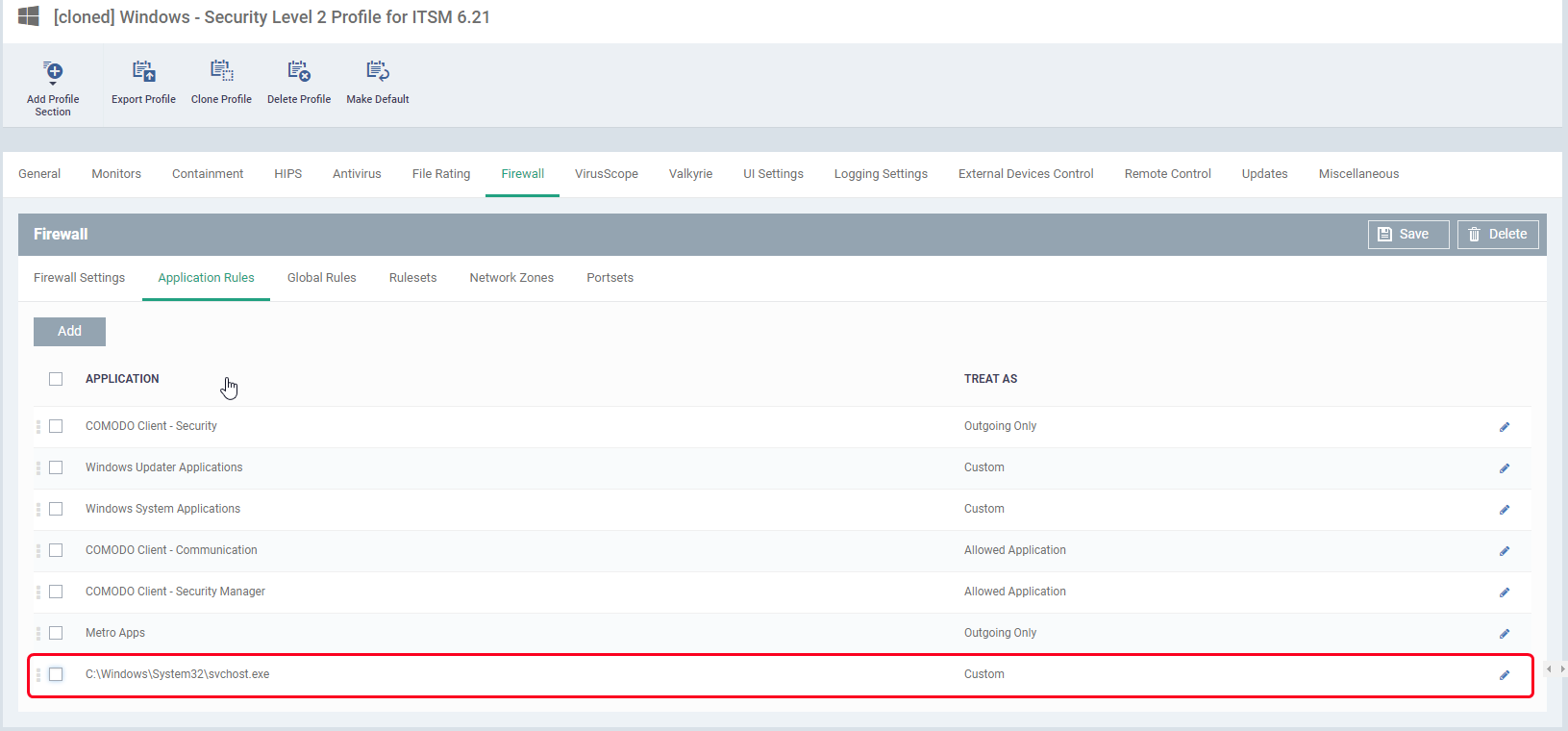Switch to the Valkyrie tab
This screenshot has width=1568, height=731.
click(x=690, y=174)
